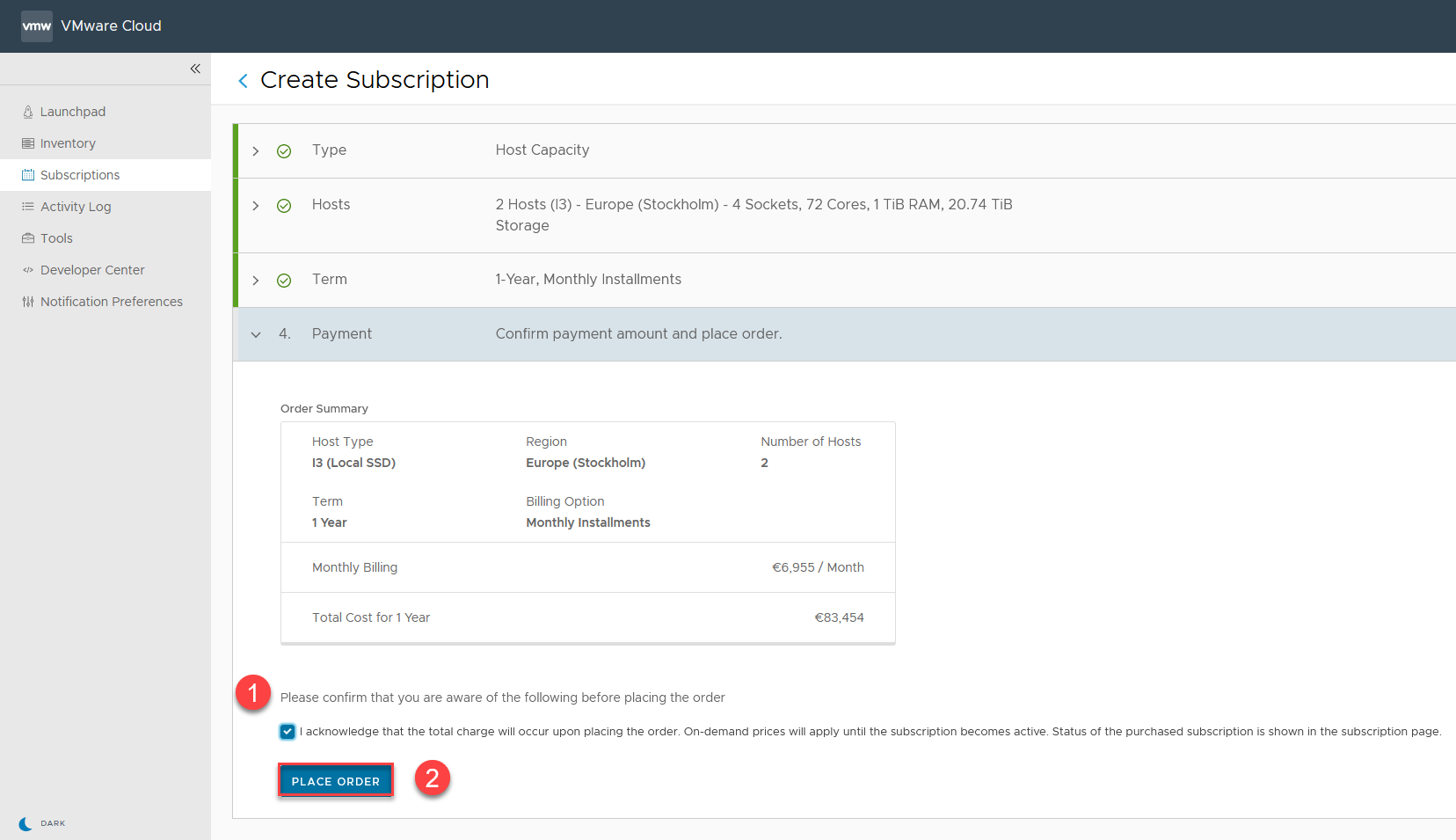The height and width of the screenshot is (840, 1456).
Task: Collapse the Payment step section
Action: click(x=256, y=334)
